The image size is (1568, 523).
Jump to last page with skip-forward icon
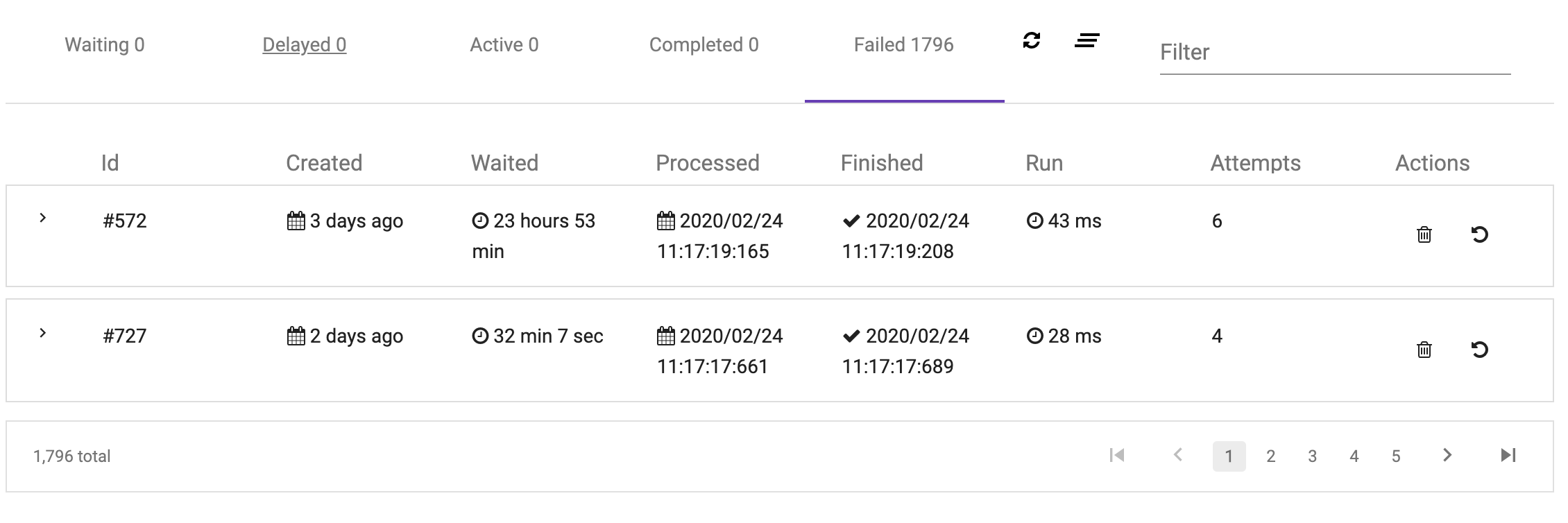coord(1507,456)
